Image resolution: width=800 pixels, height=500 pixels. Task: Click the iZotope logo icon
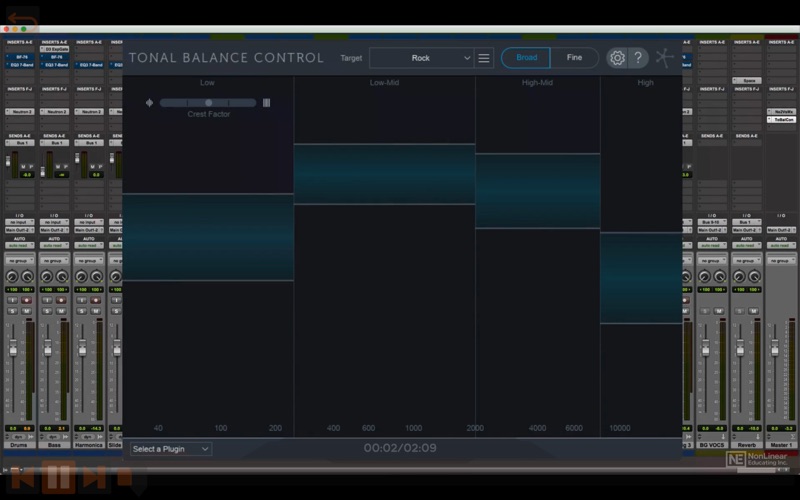click(x=664, y=58)
